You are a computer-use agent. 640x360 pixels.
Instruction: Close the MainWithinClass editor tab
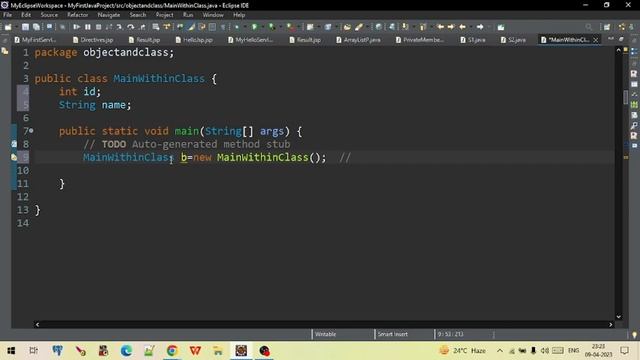point(596,40)
